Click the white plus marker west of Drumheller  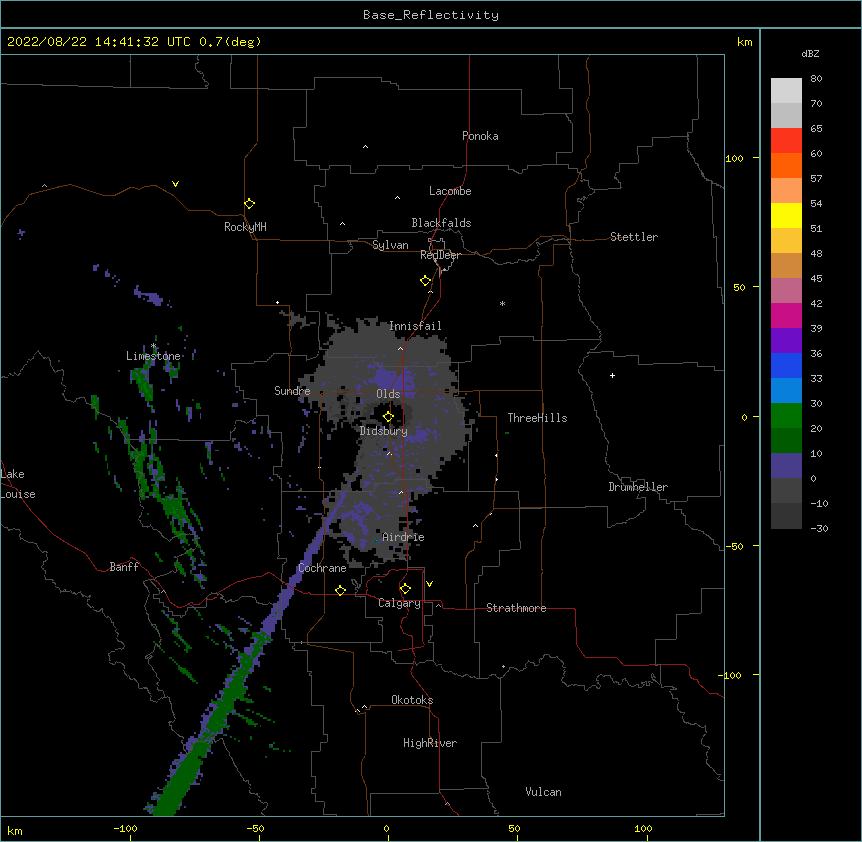coord(612,375)
